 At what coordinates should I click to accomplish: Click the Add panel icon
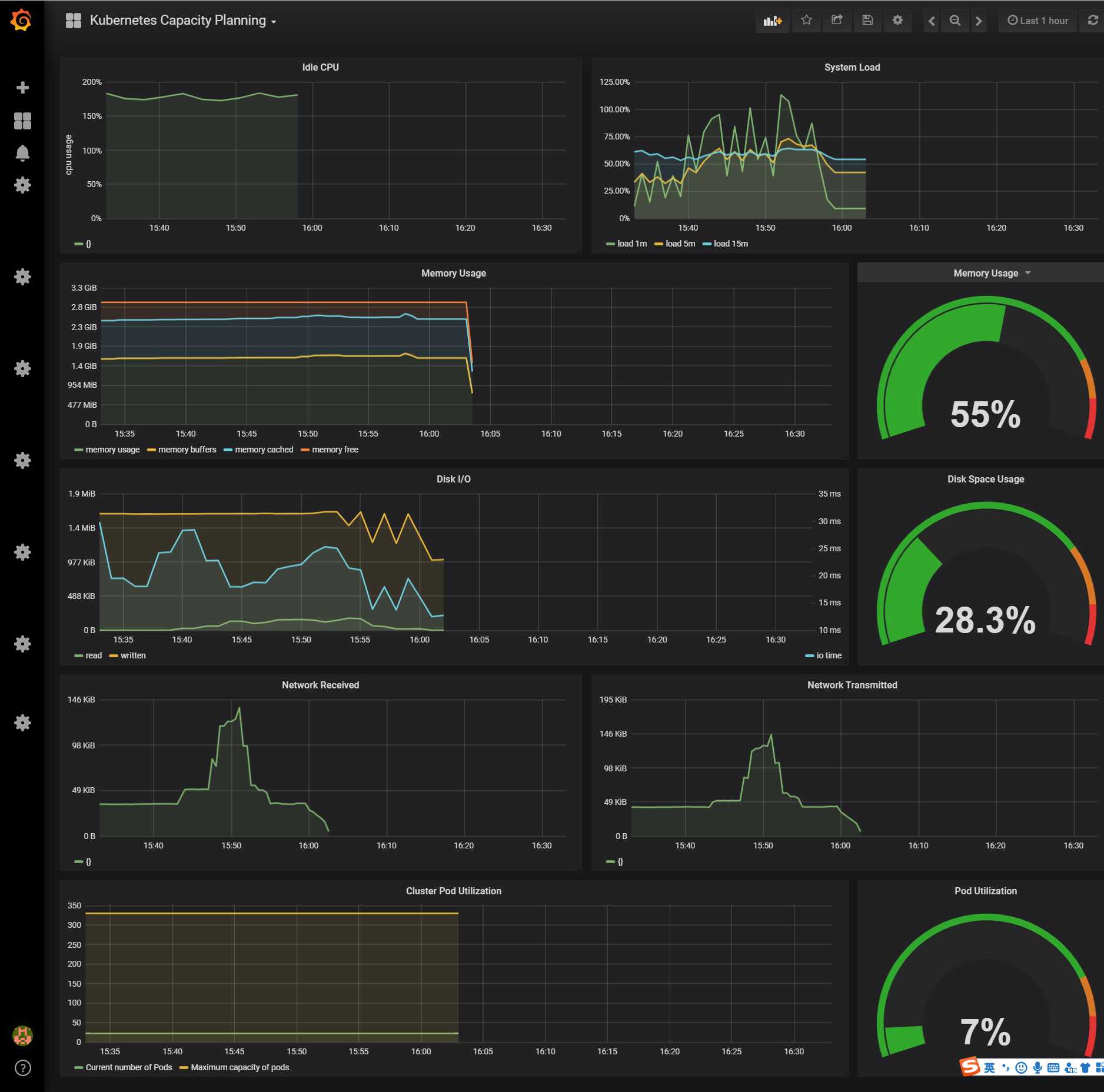[772, 21]
